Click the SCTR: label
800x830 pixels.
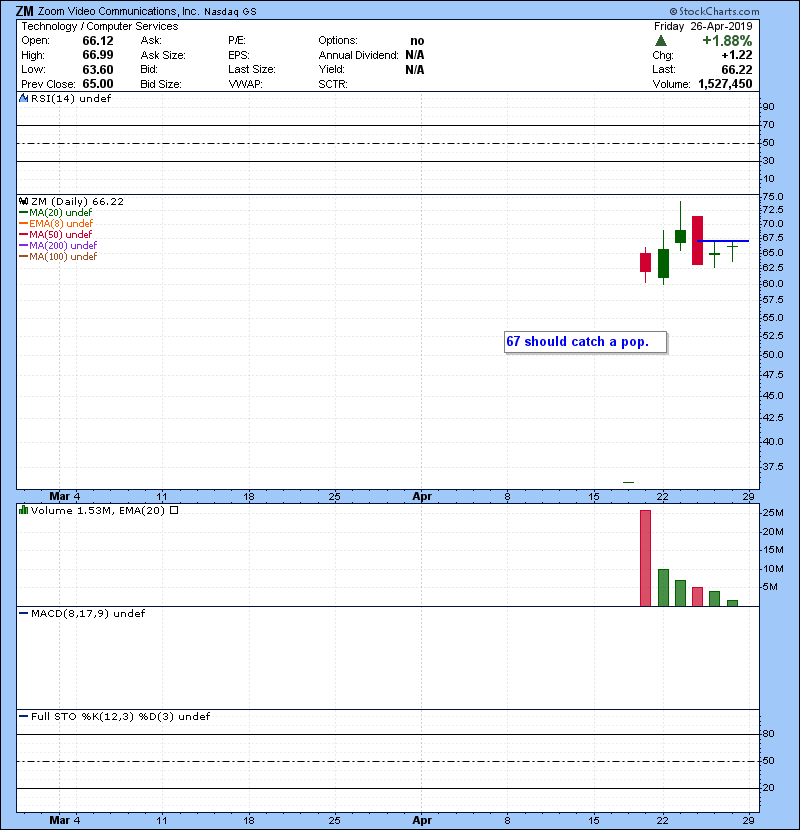click(333, 84)
